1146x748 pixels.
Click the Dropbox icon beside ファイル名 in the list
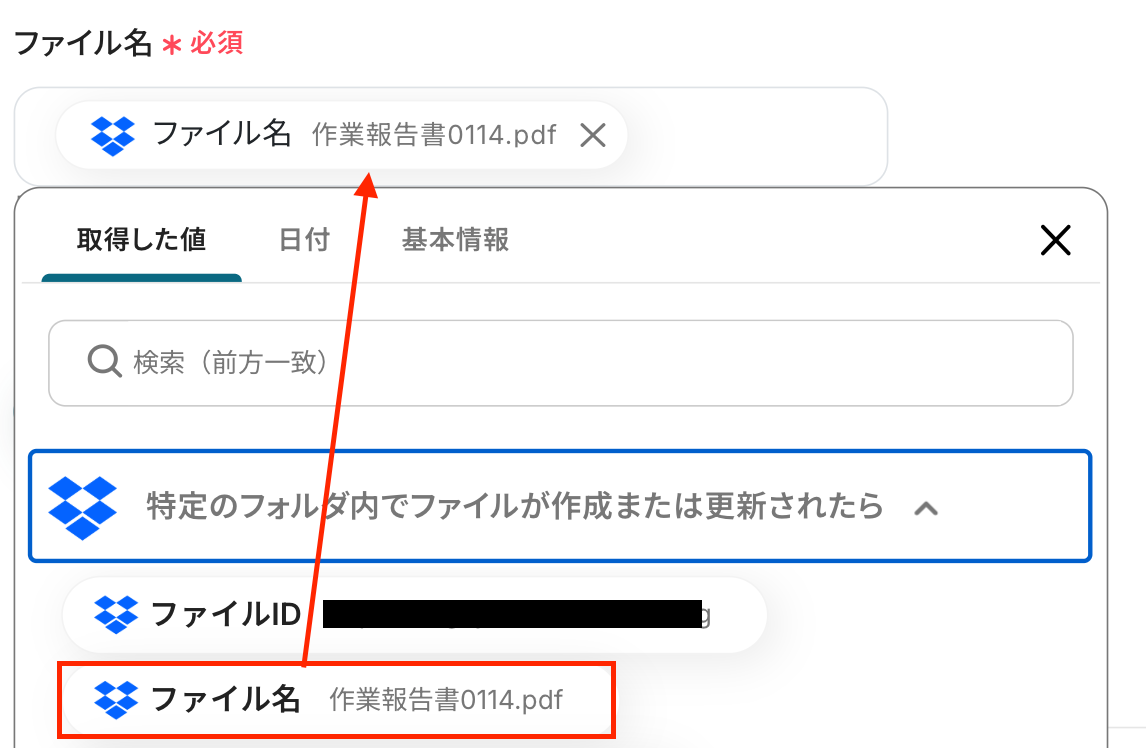tap(116, 700)
